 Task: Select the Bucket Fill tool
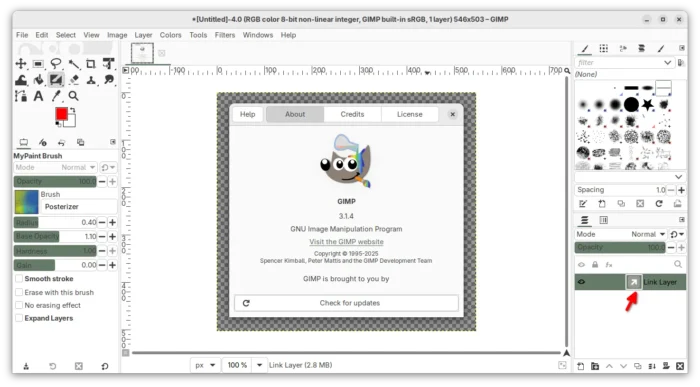[38, 80]
